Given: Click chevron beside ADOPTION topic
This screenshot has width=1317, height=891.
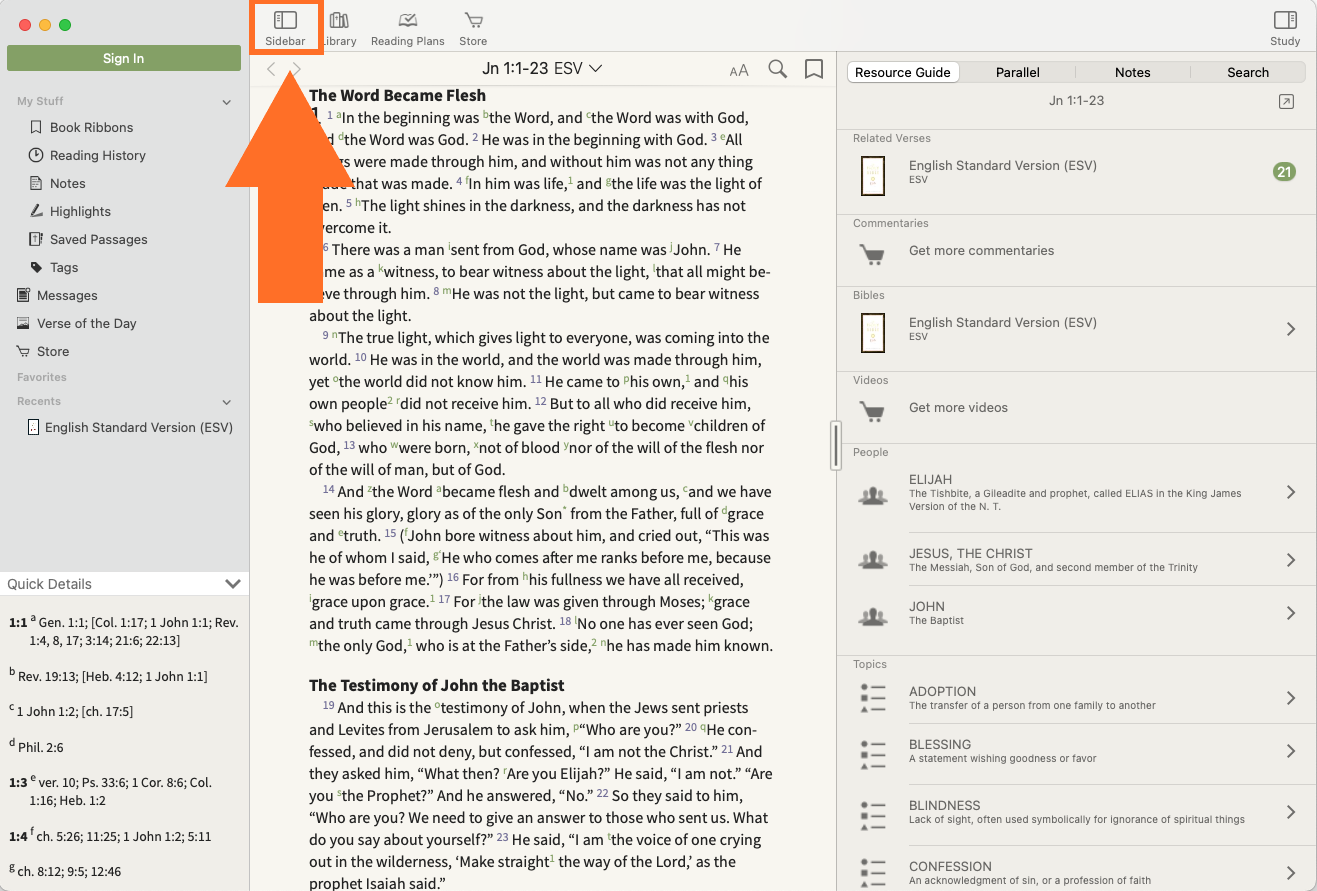Looking at the screenshot, I should coord(1291,698).
